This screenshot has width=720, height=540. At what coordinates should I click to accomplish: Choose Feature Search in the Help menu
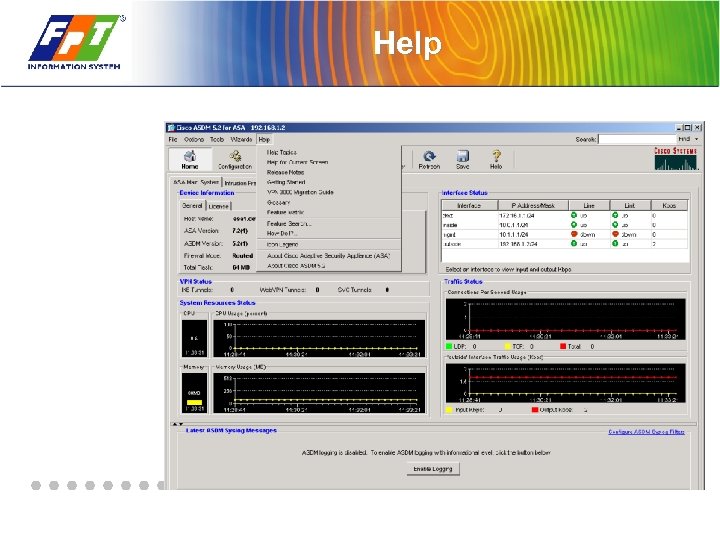tap(289, 224)
